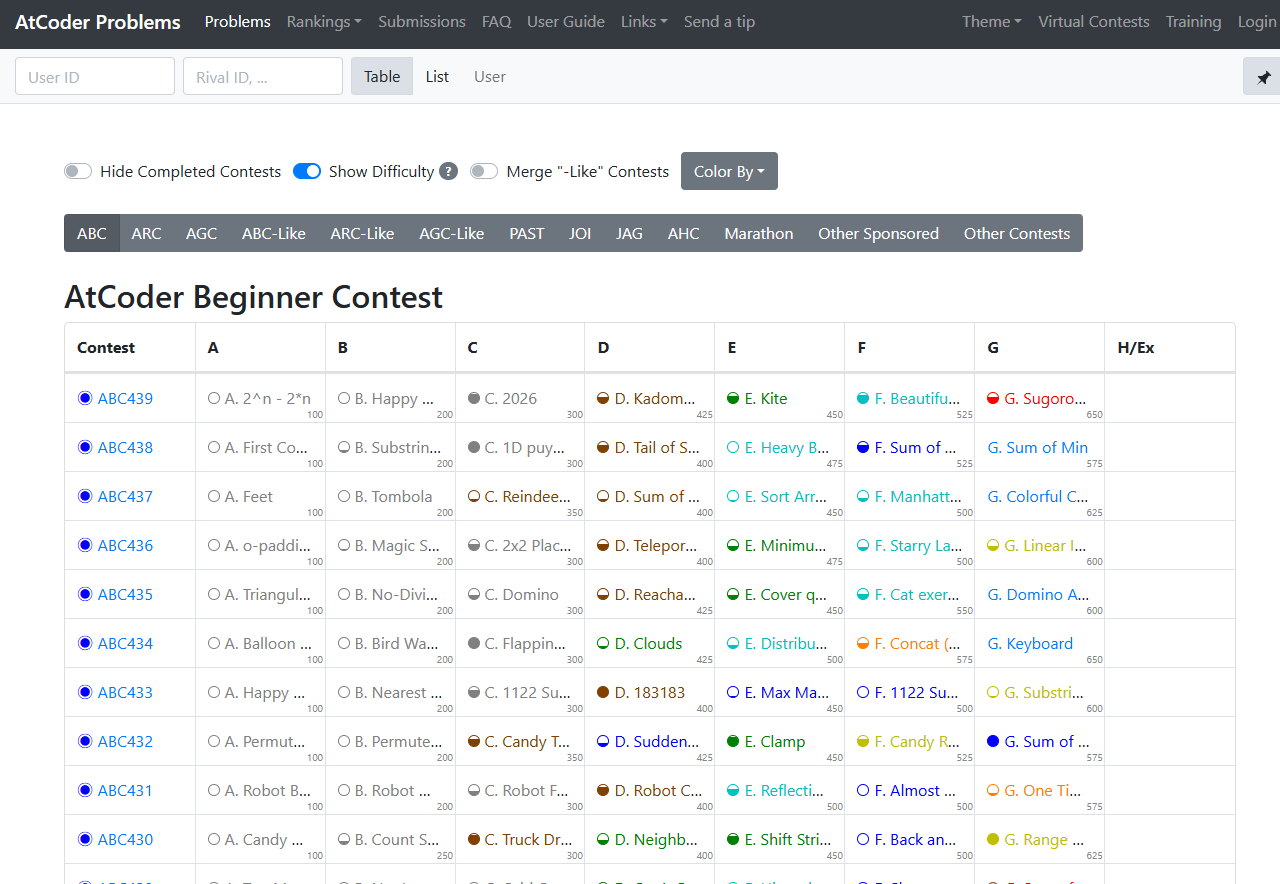This screenshot has width=1280, height=884.
Task: Open the ABC438 contest link
Action: click(x=125, y=447)
